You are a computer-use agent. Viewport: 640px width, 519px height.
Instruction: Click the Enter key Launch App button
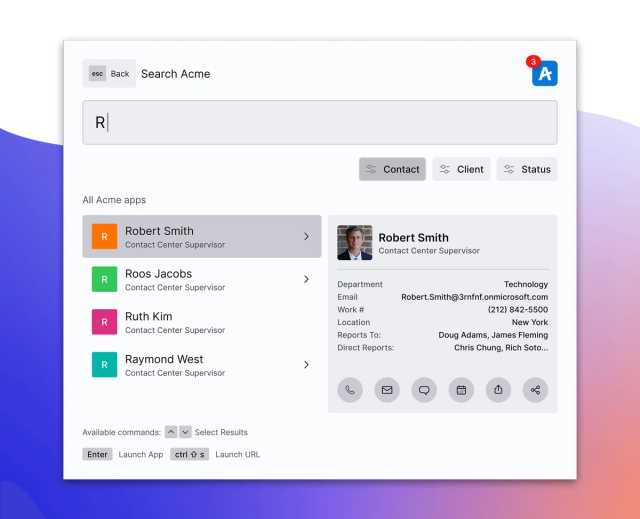click(x=97, y=454)
